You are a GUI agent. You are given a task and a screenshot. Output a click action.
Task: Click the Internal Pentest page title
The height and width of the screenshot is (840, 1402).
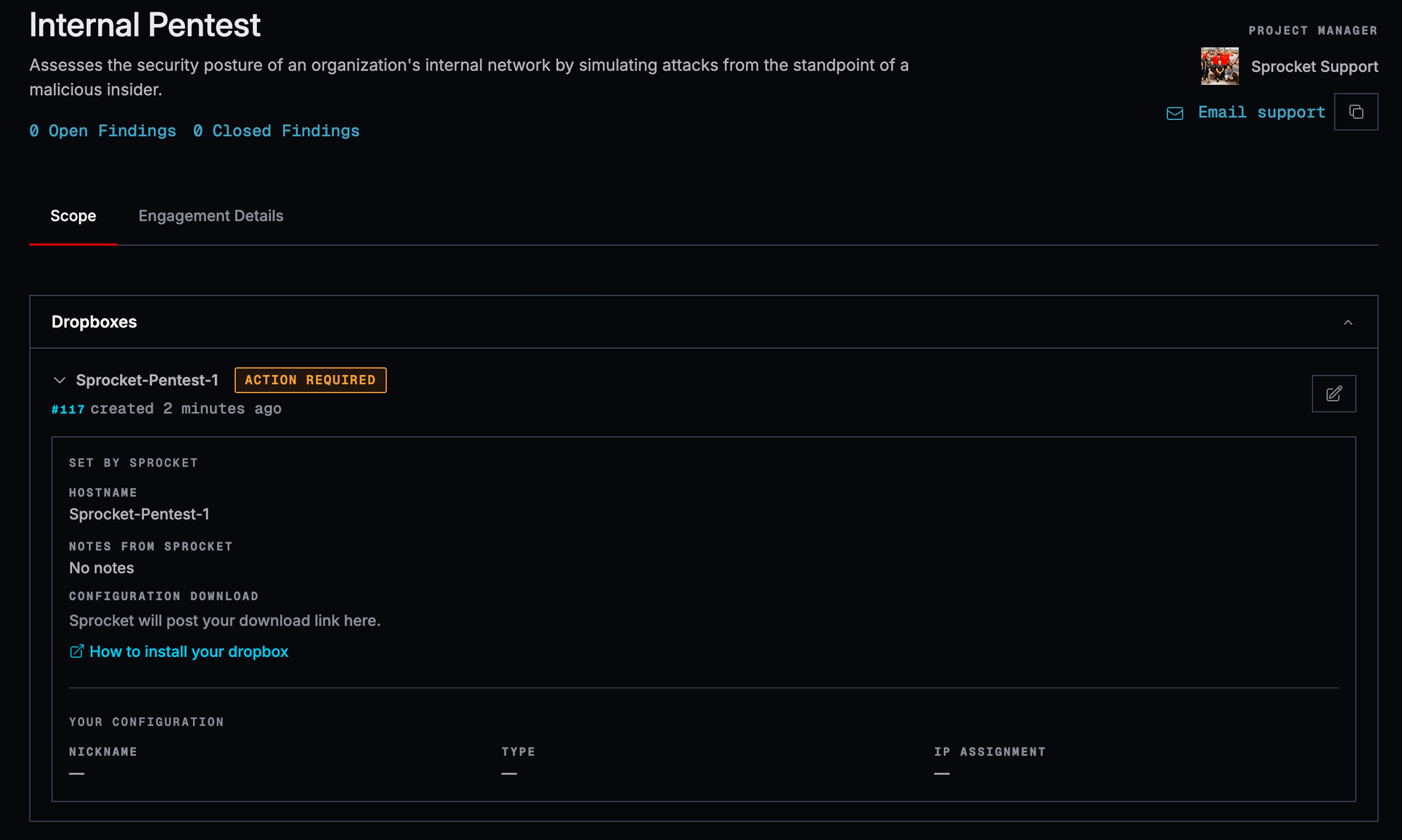[145, 25]
